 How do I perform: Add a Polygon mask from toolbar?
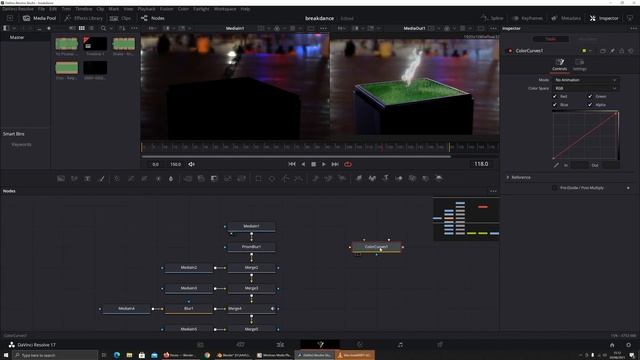point(285,178)
